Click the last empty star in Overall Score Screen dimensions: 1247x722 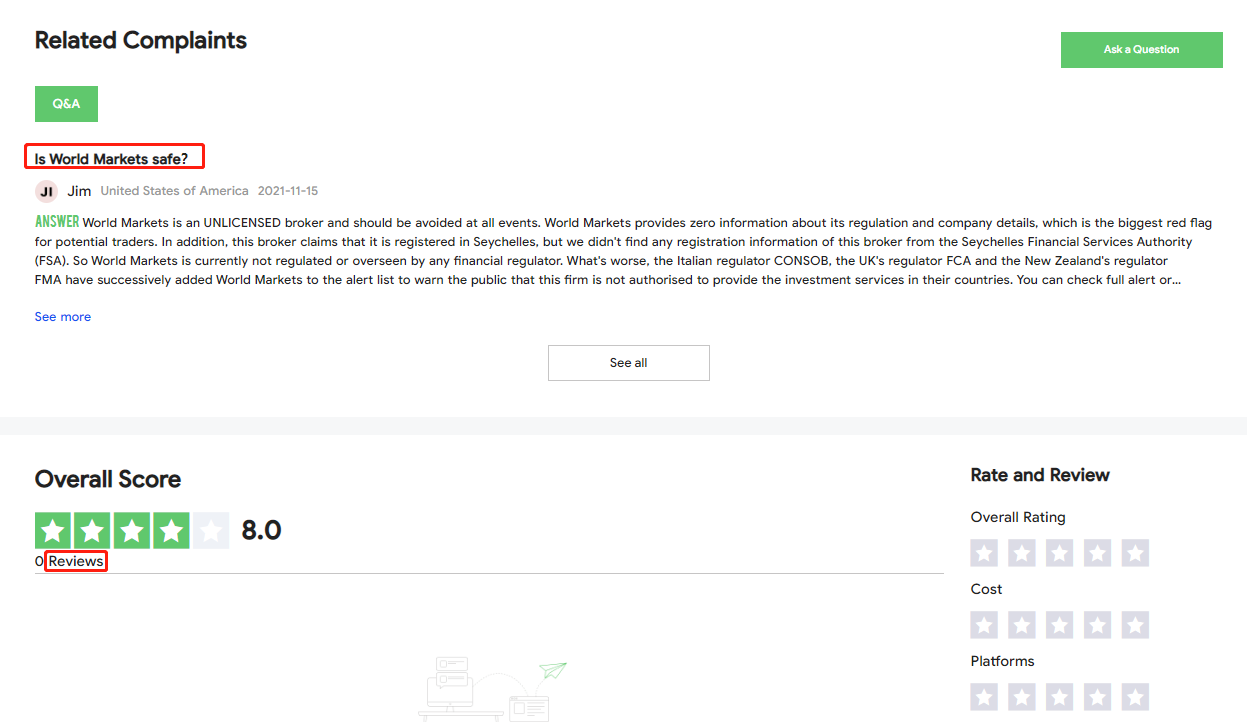211,530
